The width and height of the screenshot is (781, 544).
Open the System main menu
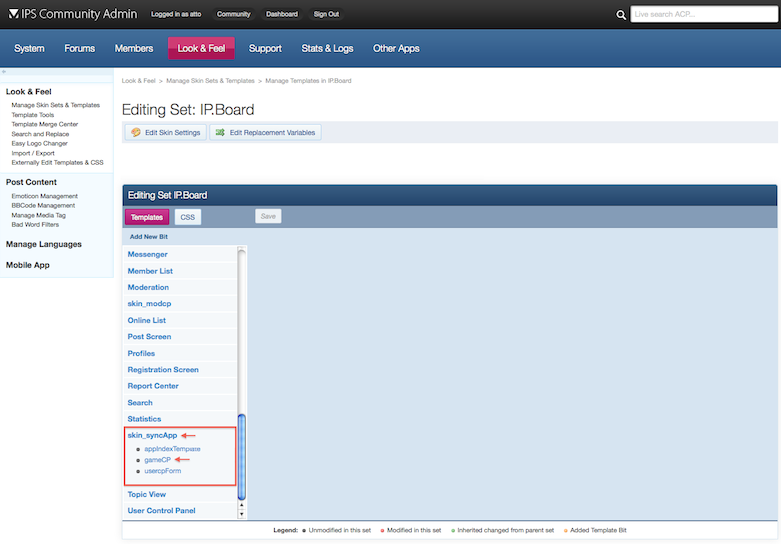[x=29, y=48]
